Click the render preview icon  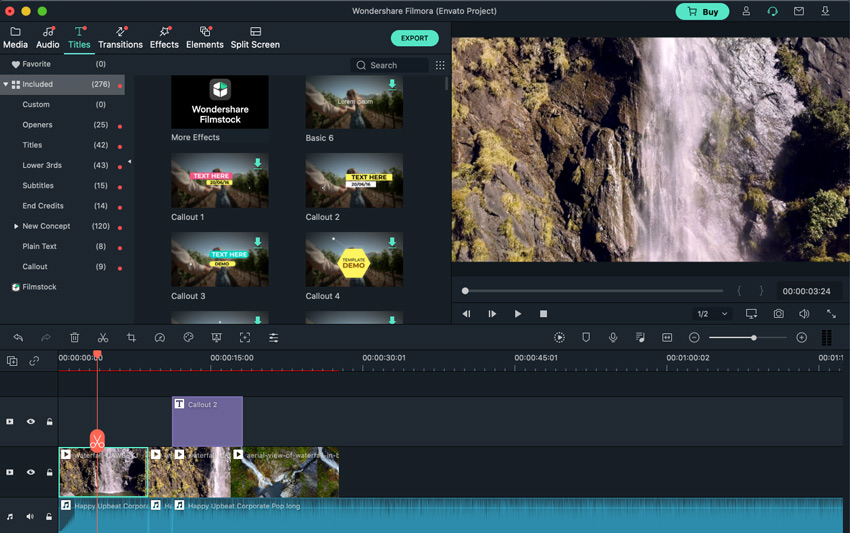coord(559,337)
